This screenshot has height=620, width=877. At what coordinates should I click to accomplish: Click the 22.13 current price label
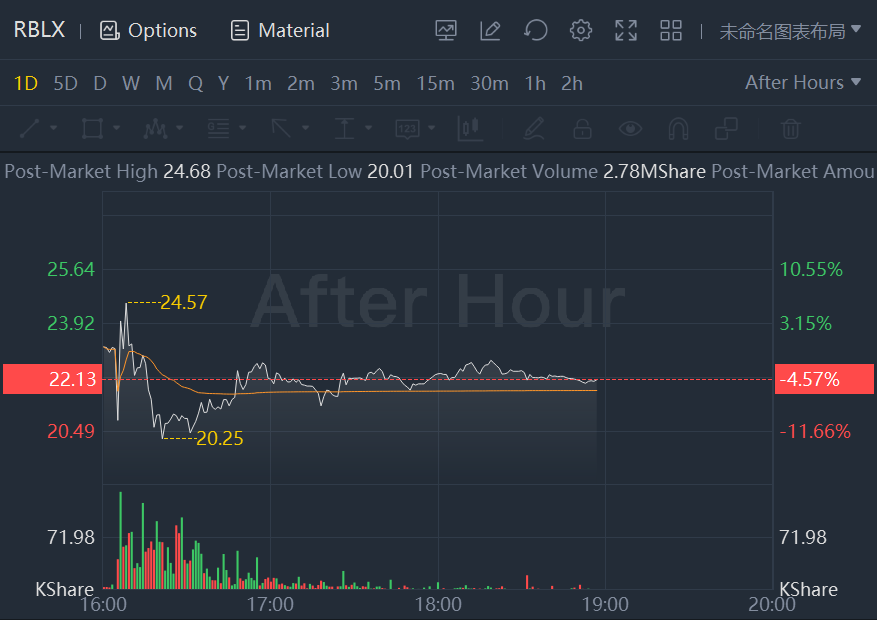point(52,379)
